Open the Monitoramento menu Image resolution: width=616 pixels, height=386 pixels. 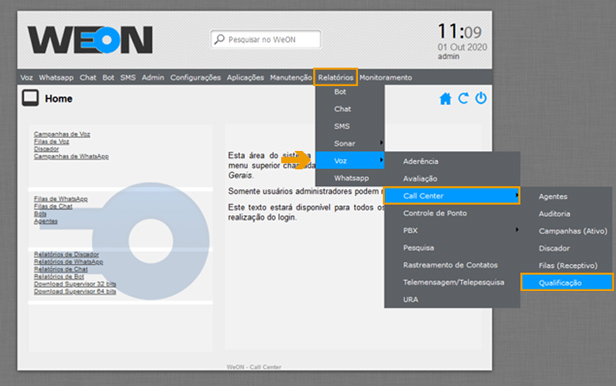[386, 77]
